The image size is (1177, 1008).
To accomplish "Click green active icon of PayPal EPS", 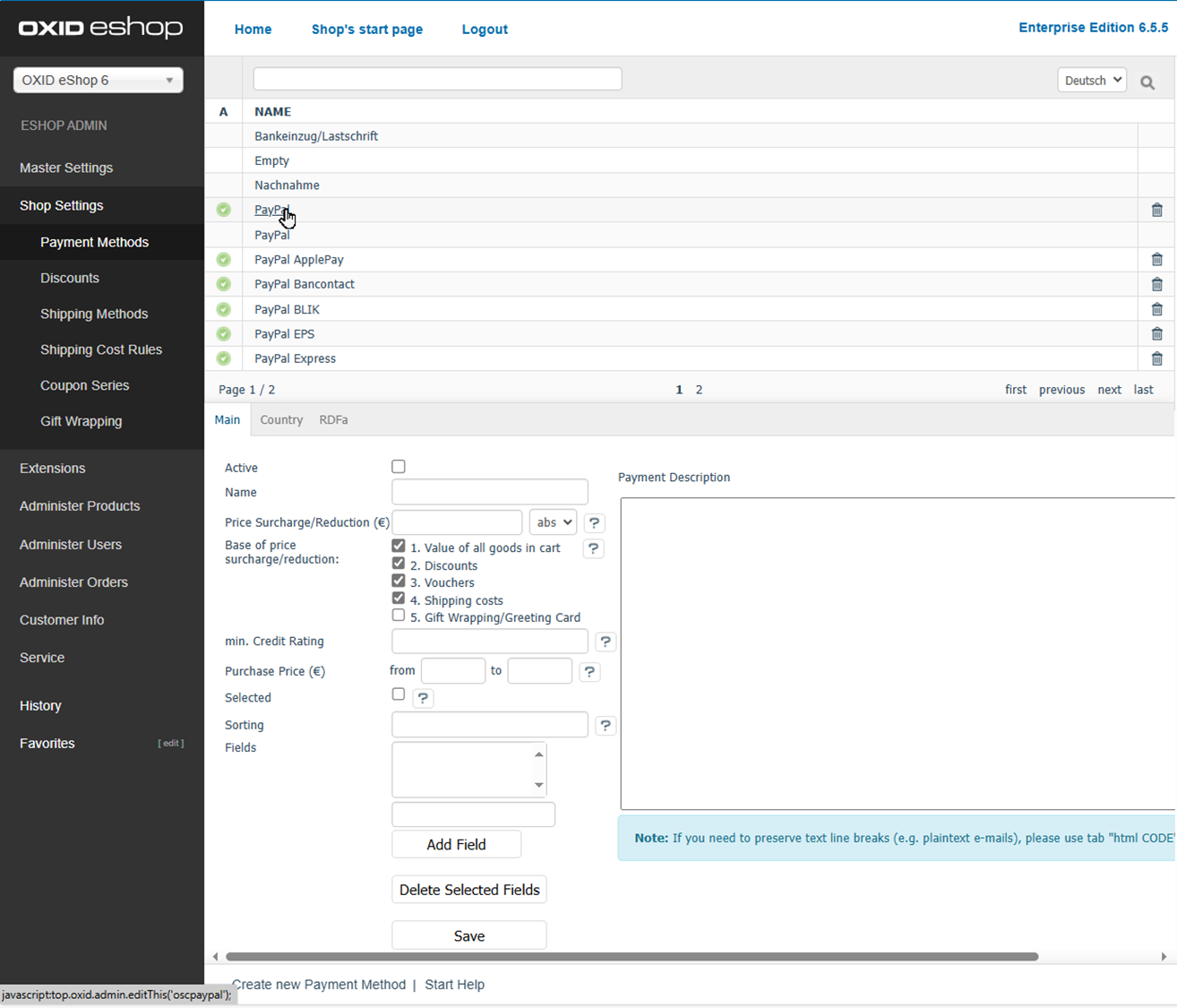I will click(x=224, y=334).
